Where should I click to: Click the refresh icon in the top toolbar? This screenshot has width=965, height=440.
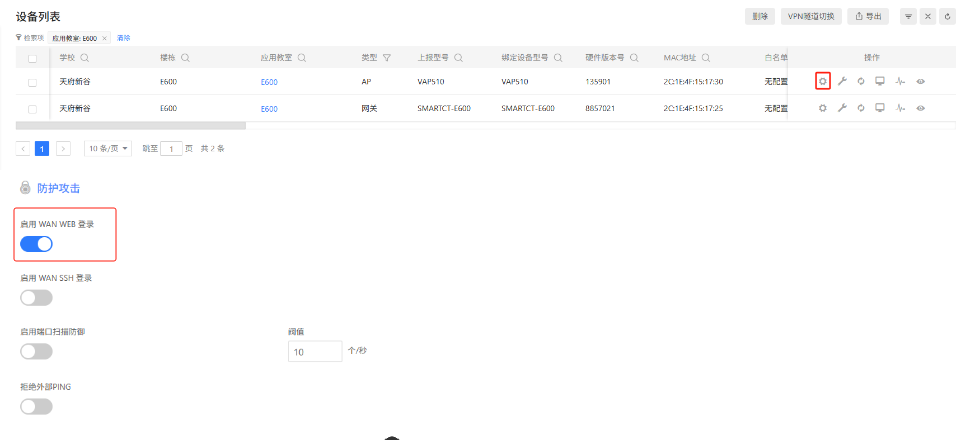(947, 16)
